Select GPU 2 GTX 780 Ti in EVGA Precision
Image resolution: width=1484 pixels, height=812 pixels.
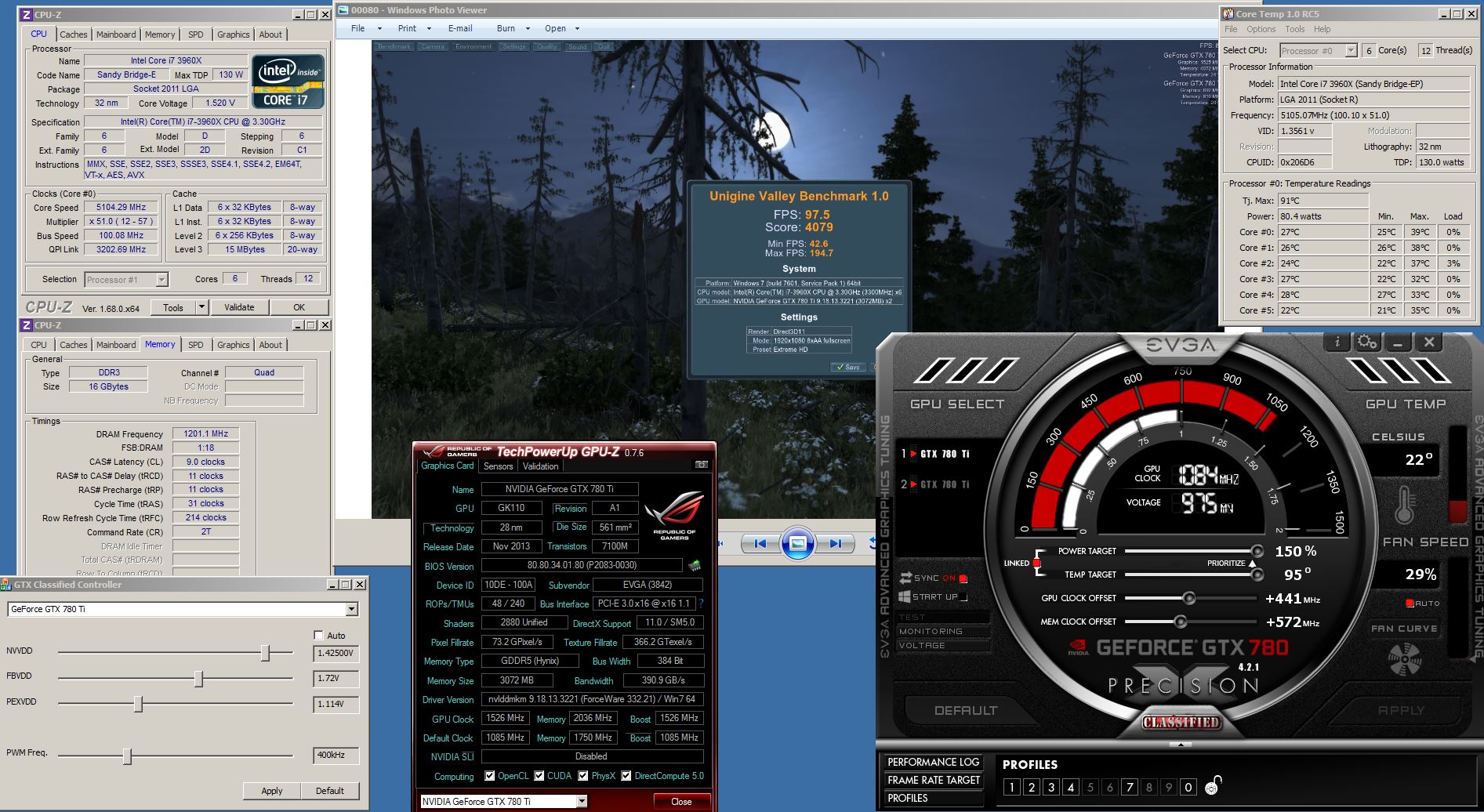937,484
